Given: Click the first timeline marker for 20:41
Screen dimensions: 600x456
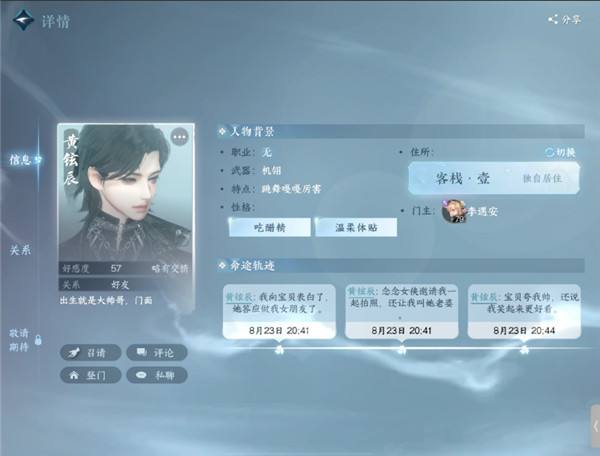Looking at the screenshot, I should [x=280, y=349].
